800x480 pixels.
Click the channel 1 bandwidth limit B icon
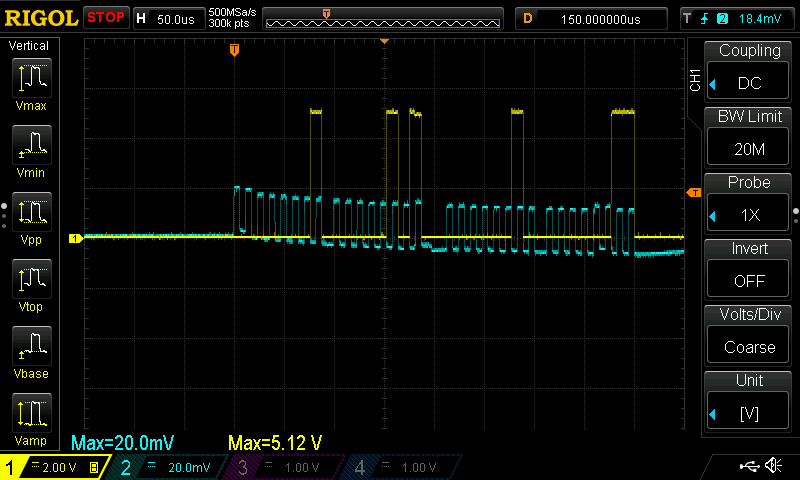click(94, 467)
